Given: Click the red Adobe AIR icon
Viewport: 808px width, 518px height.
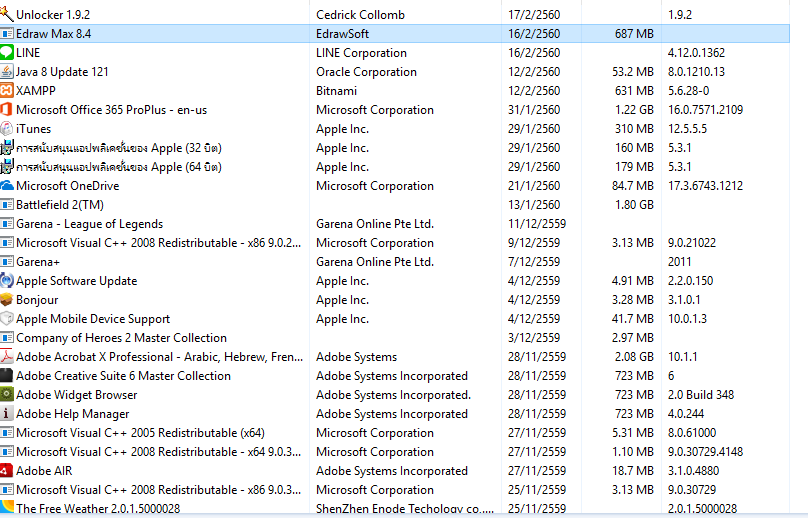Looking at the screenshot, I should [7, 471].
